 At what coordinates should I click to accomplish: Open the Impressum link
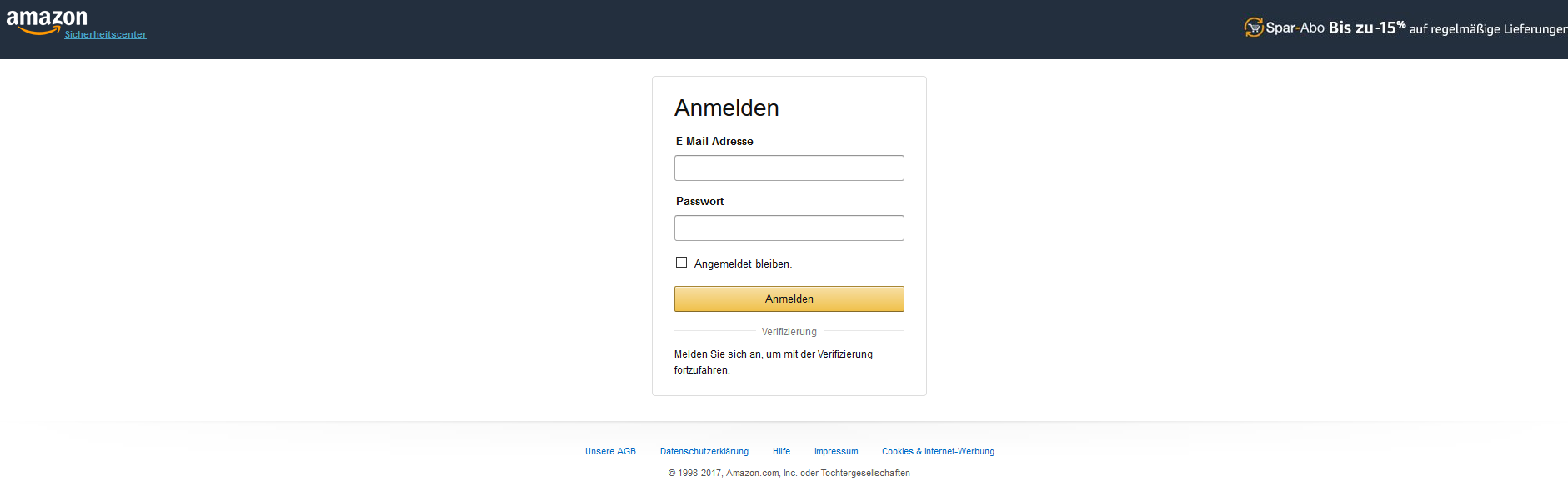836,451
